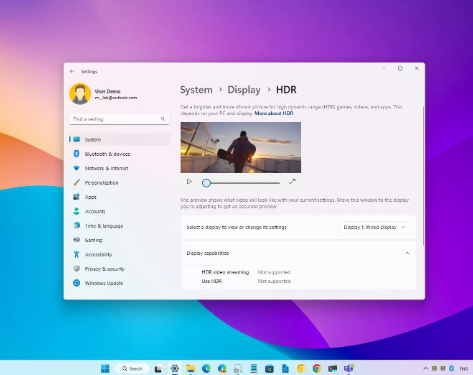473x375 pixels.
Task: Open the Windows Start menu
Action: coord(105,368)
